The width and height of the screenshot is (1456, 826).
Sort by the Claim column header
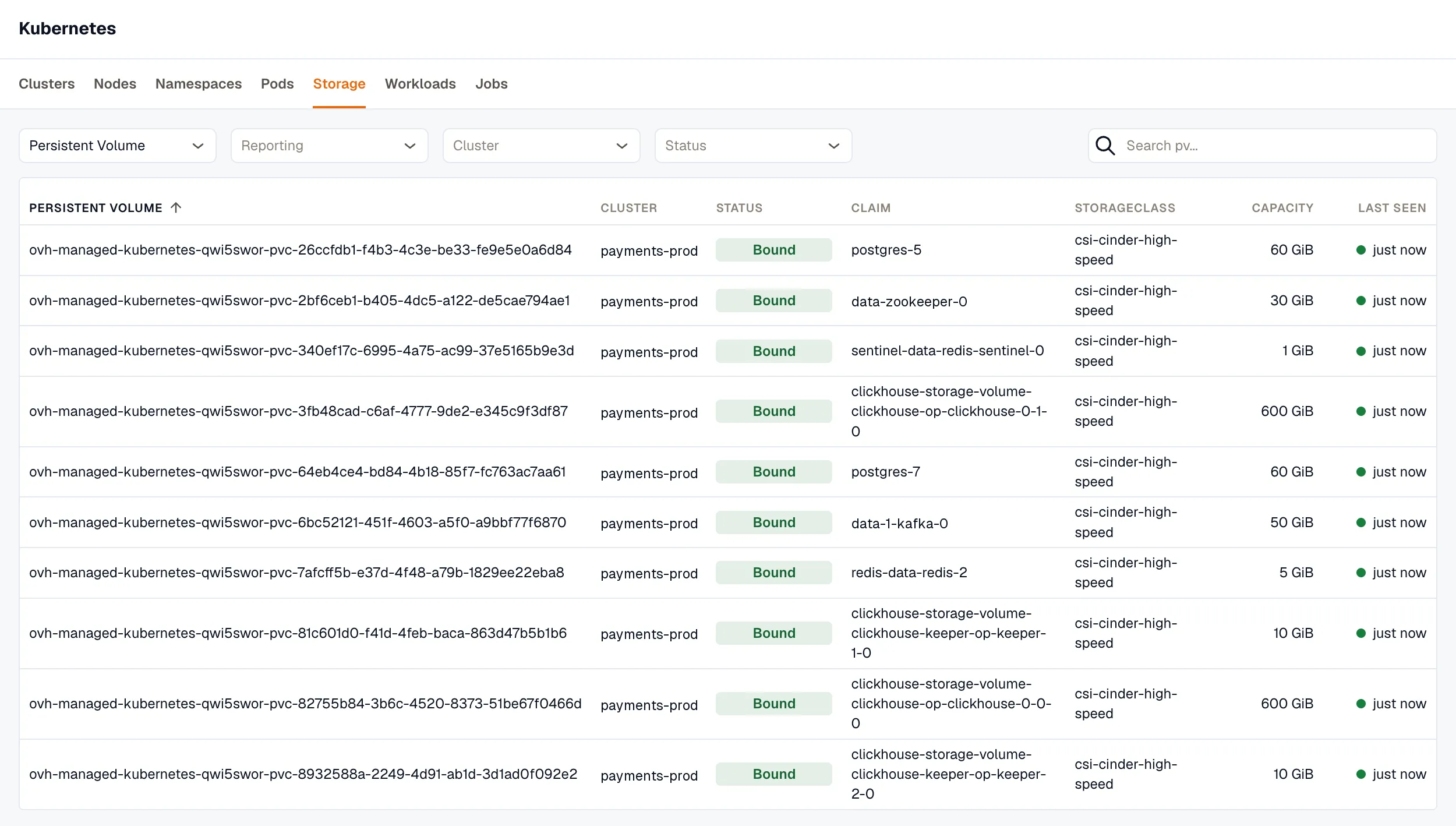[x=871, y=208]
